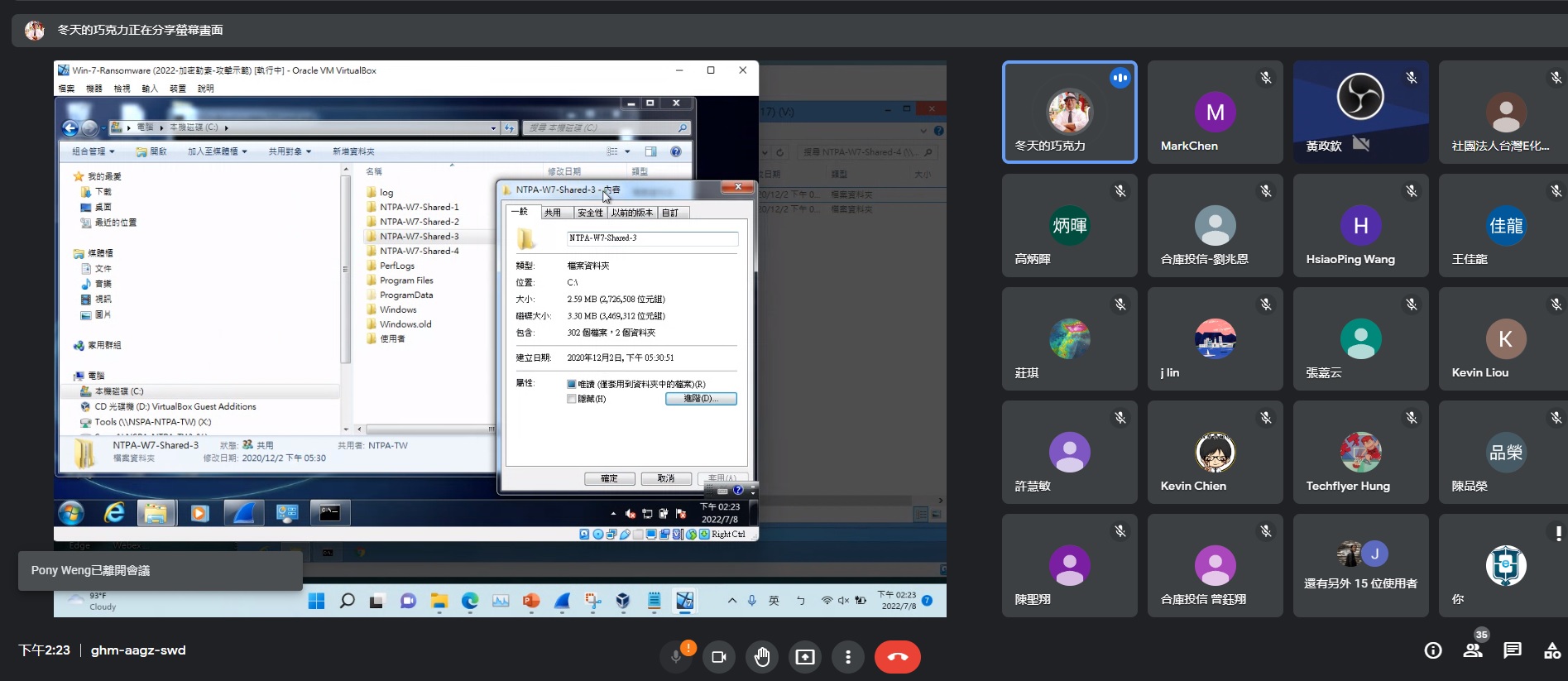
Task: Click Windows 11 Start button in shared screen
Action: click(316, 601)
